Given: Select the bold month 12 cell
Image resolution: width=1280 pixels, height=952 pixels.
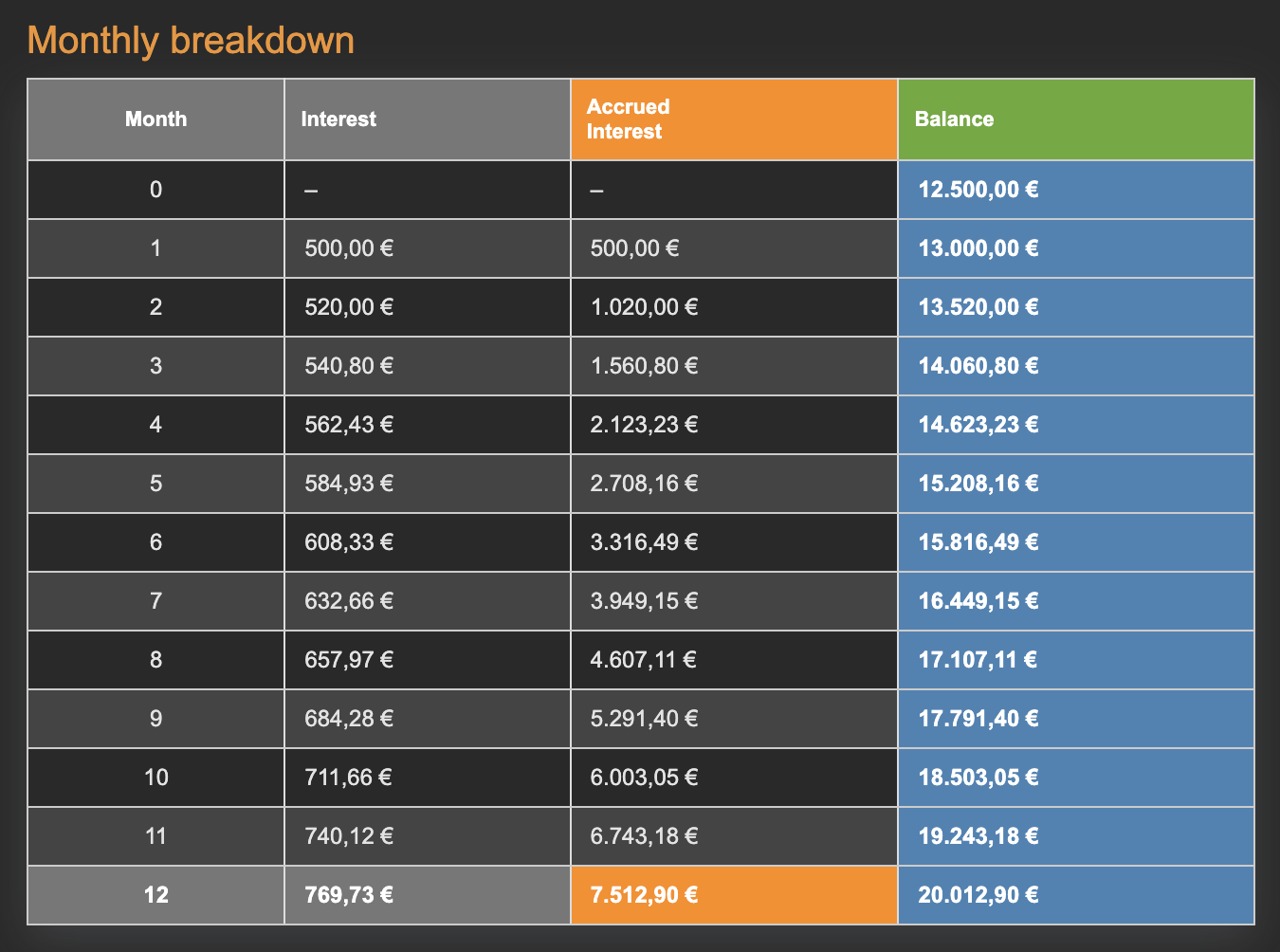Looking at the screenshot, I should coord(155,895).
